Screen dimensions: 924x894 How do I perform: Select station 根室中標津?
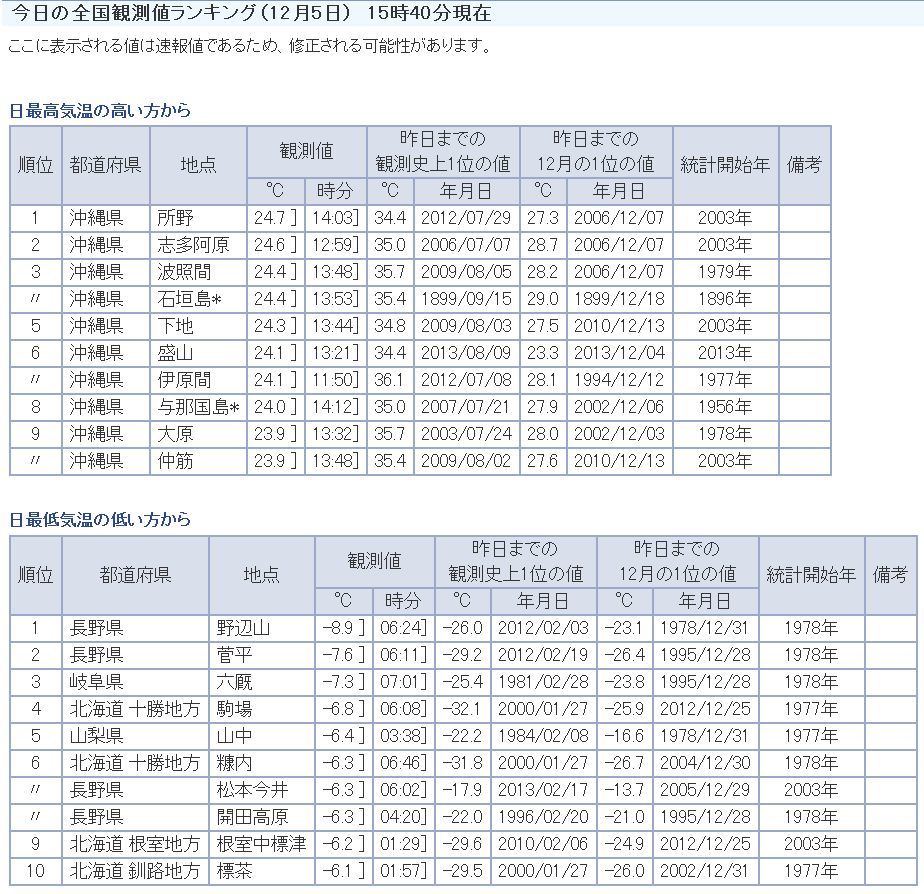point(261,844)
